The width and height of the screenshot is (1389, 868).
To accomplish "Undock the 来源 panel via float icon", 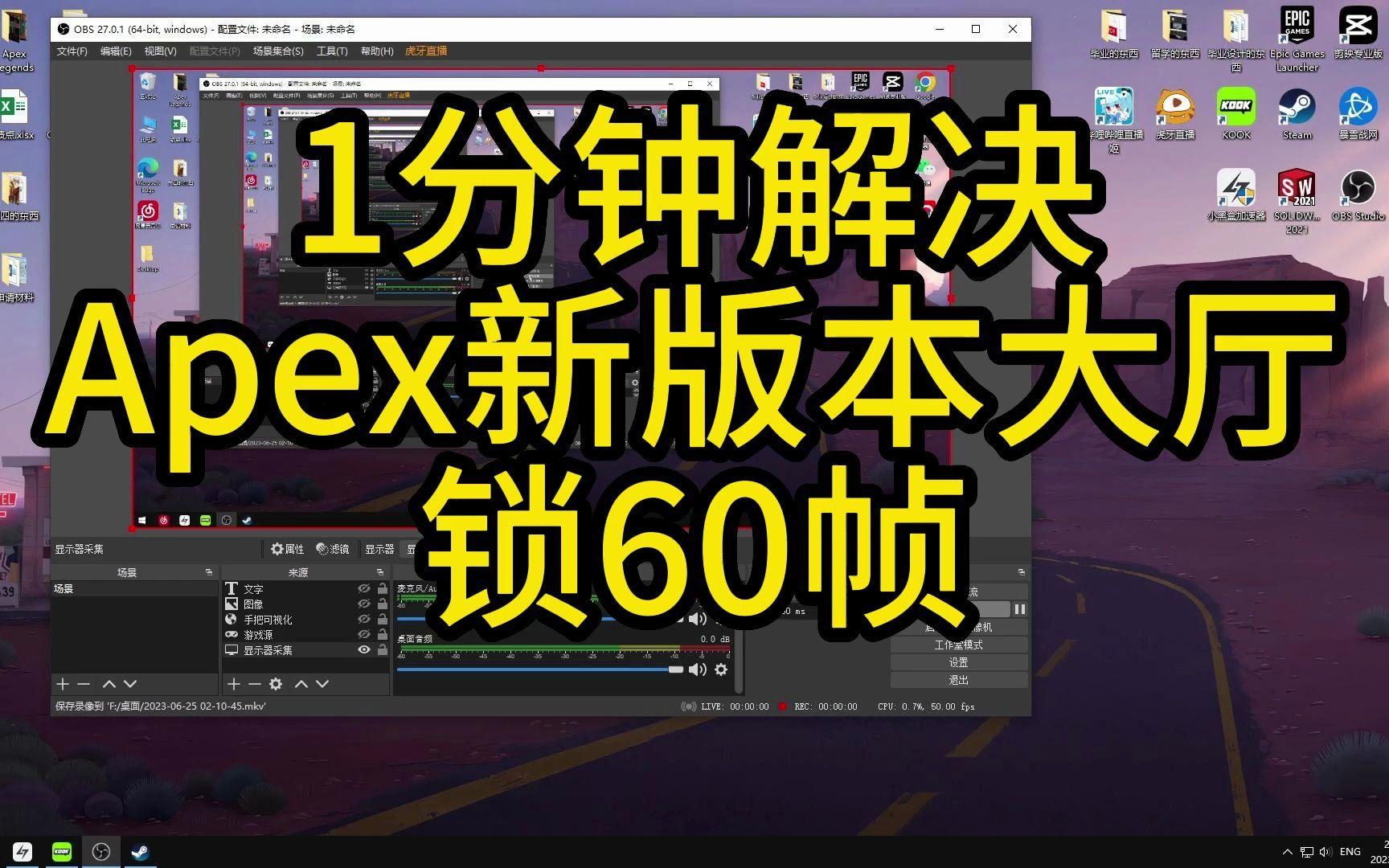I will pyautogui.click(x=380, y=572).
